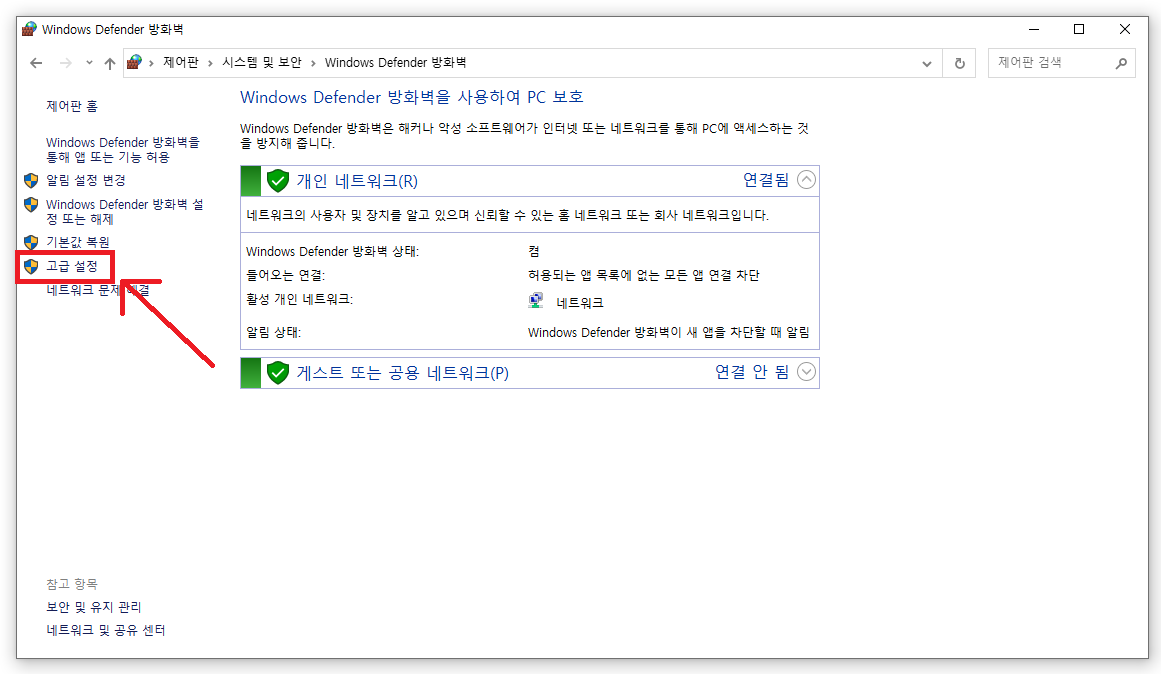Go up one level with up arrow
This screenshot has width=1161, height=674.
110,63
